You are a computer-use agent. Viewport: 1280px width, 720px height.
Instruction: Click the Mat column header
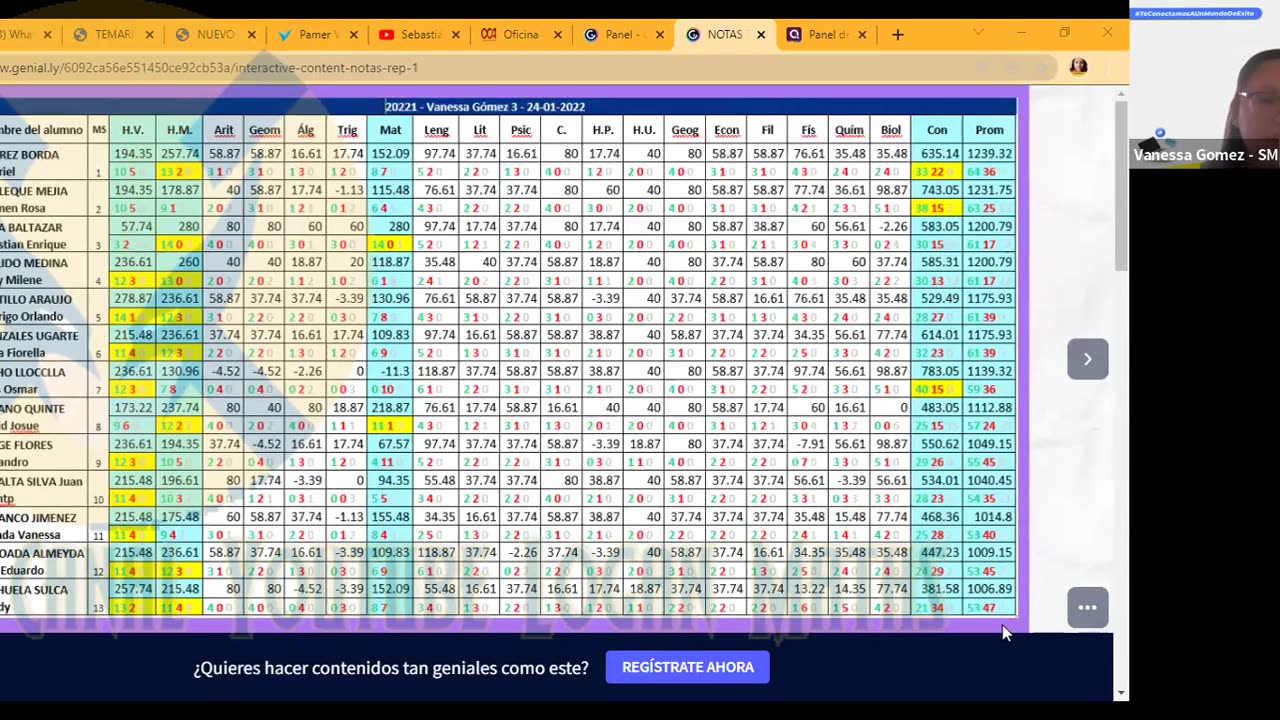tap(390, 130)
